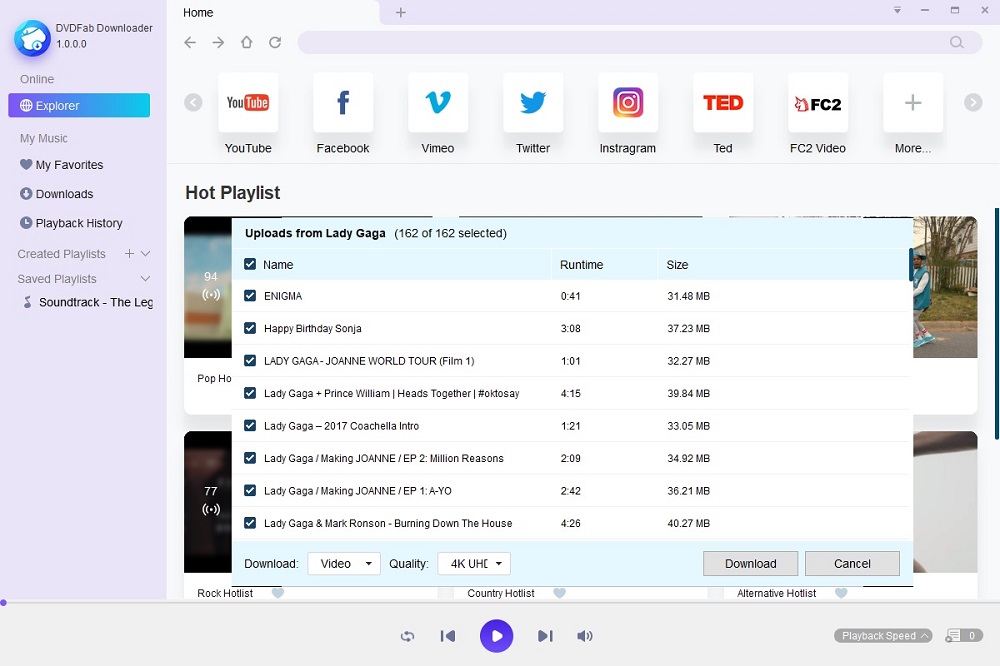
Task: Go forward with the browser forward arrow
Action: click(x=218, y=42)
